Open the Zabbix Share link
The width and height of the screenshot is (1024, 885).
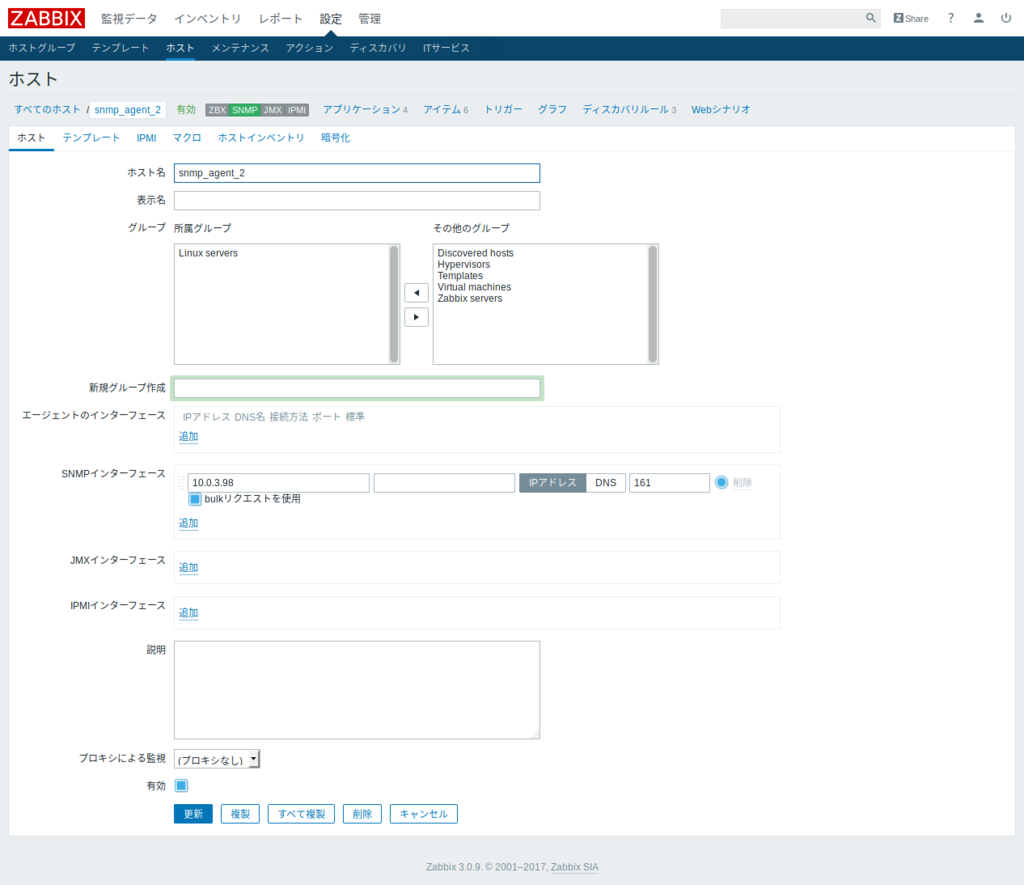[911, 18]
